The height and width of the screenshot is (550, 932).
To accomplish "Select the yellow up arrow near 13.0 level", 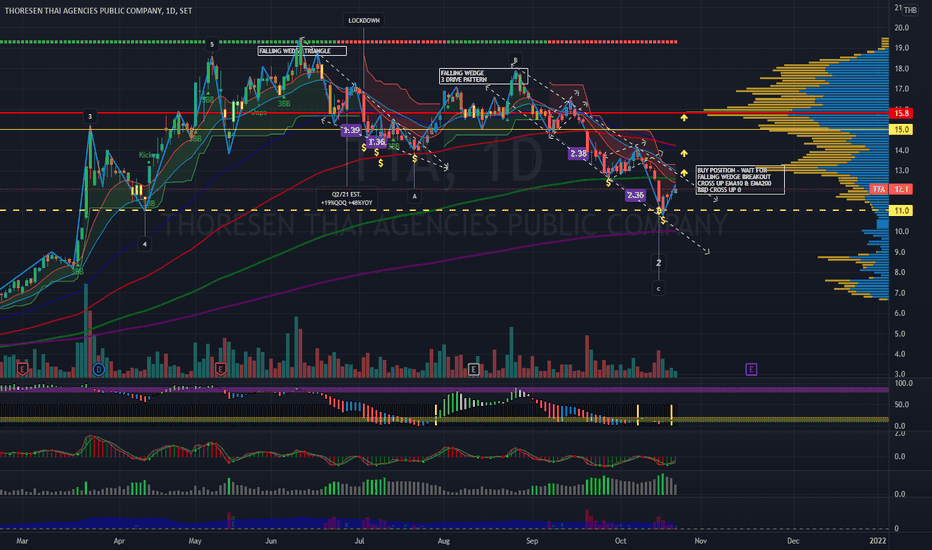I will point(684,173).
